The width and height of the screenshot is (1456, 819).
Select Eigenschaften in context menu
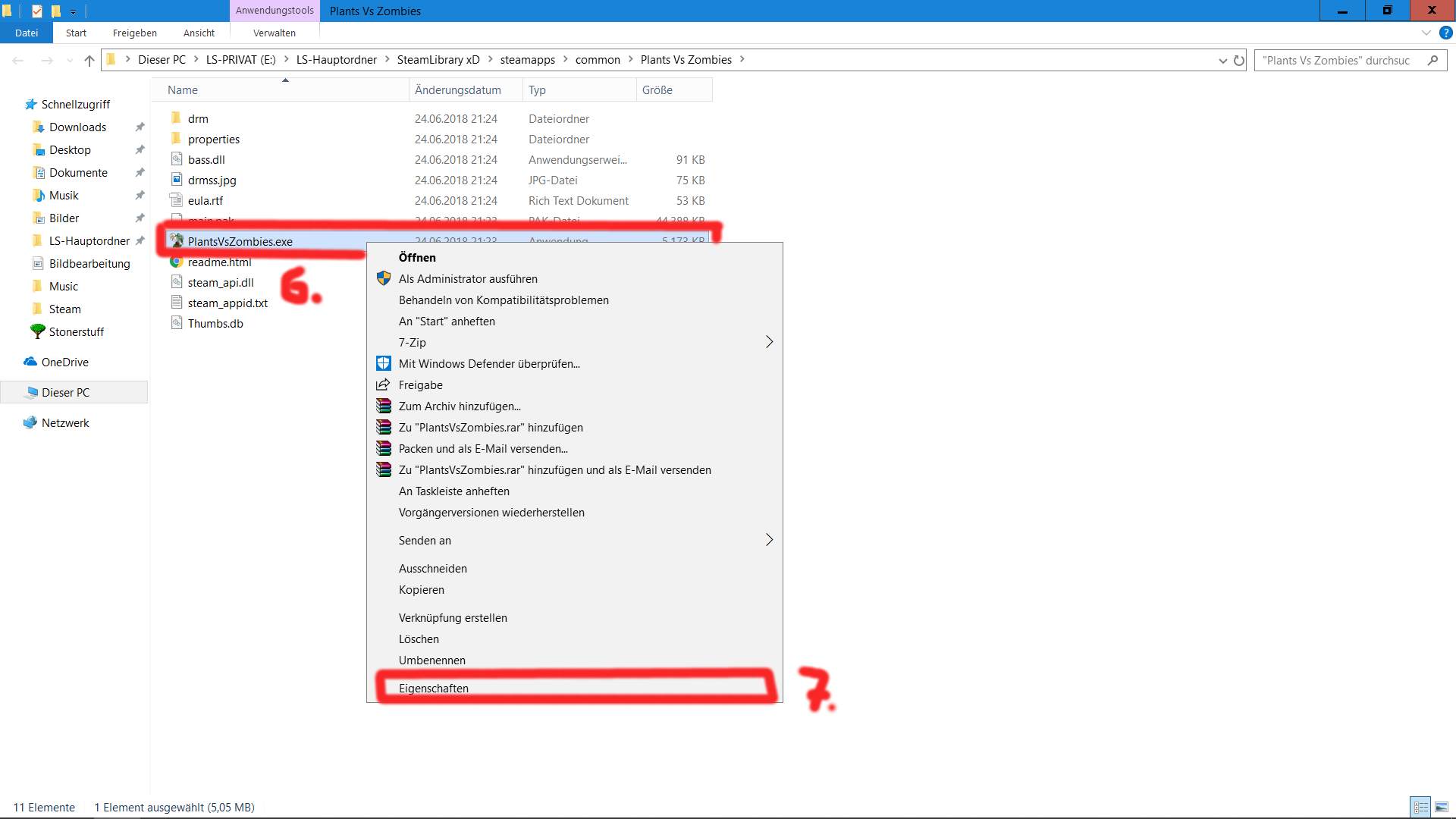coord(434,689)
